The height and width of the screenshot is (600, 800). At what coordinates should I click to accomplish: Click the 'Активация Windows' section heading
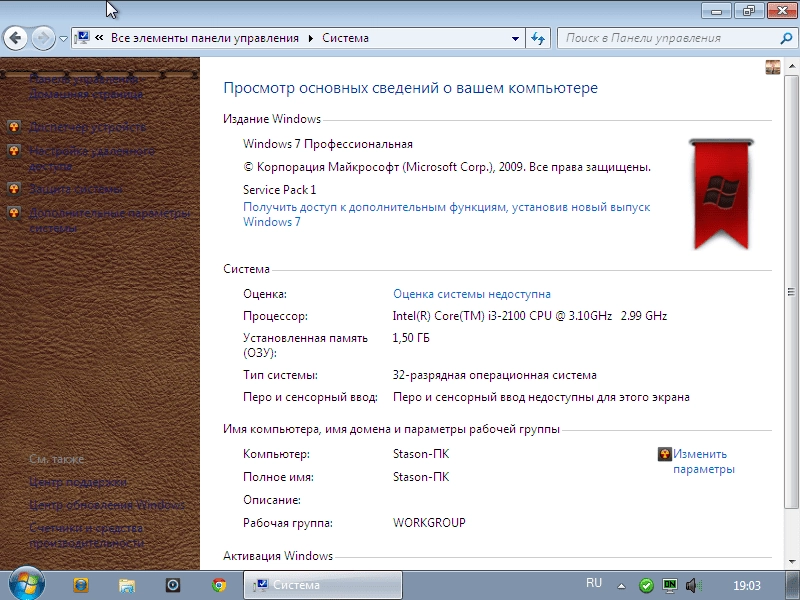(x=278, y=556)
